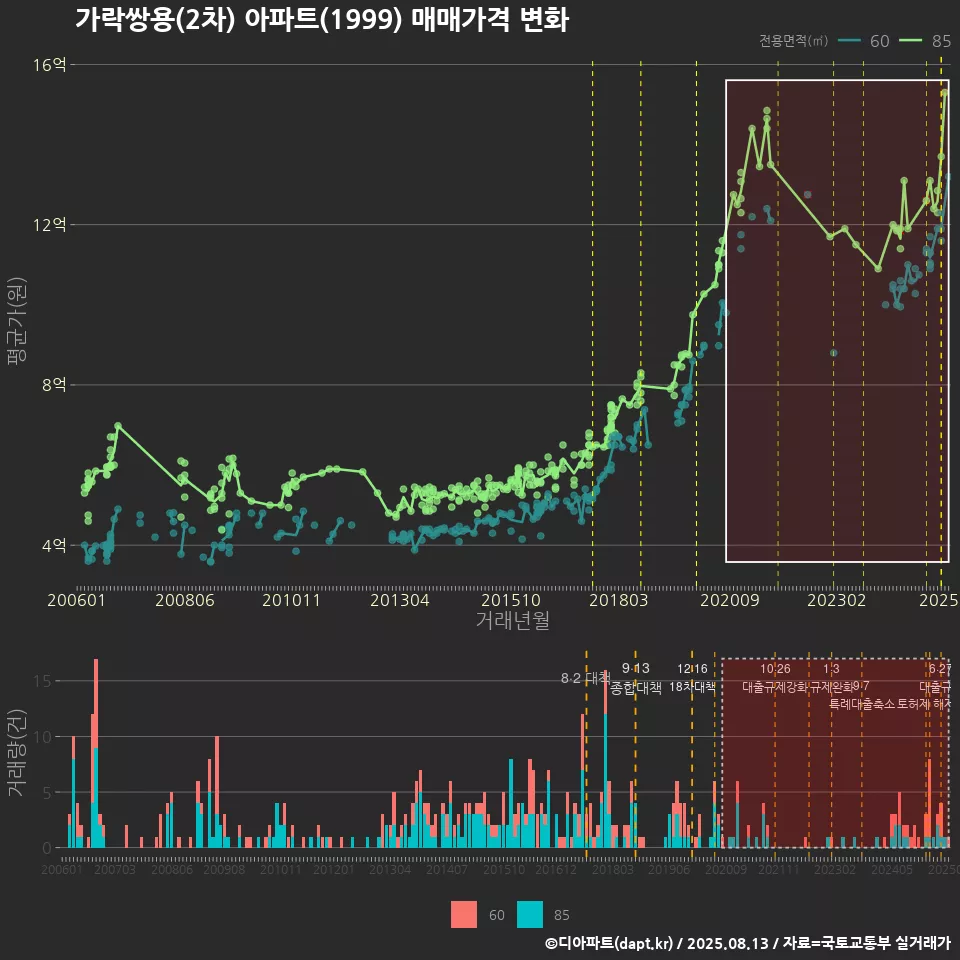Viewport: 960px width, 960px height.
Task: Click the highest green data point near 16억
Action: pos(945,92)
